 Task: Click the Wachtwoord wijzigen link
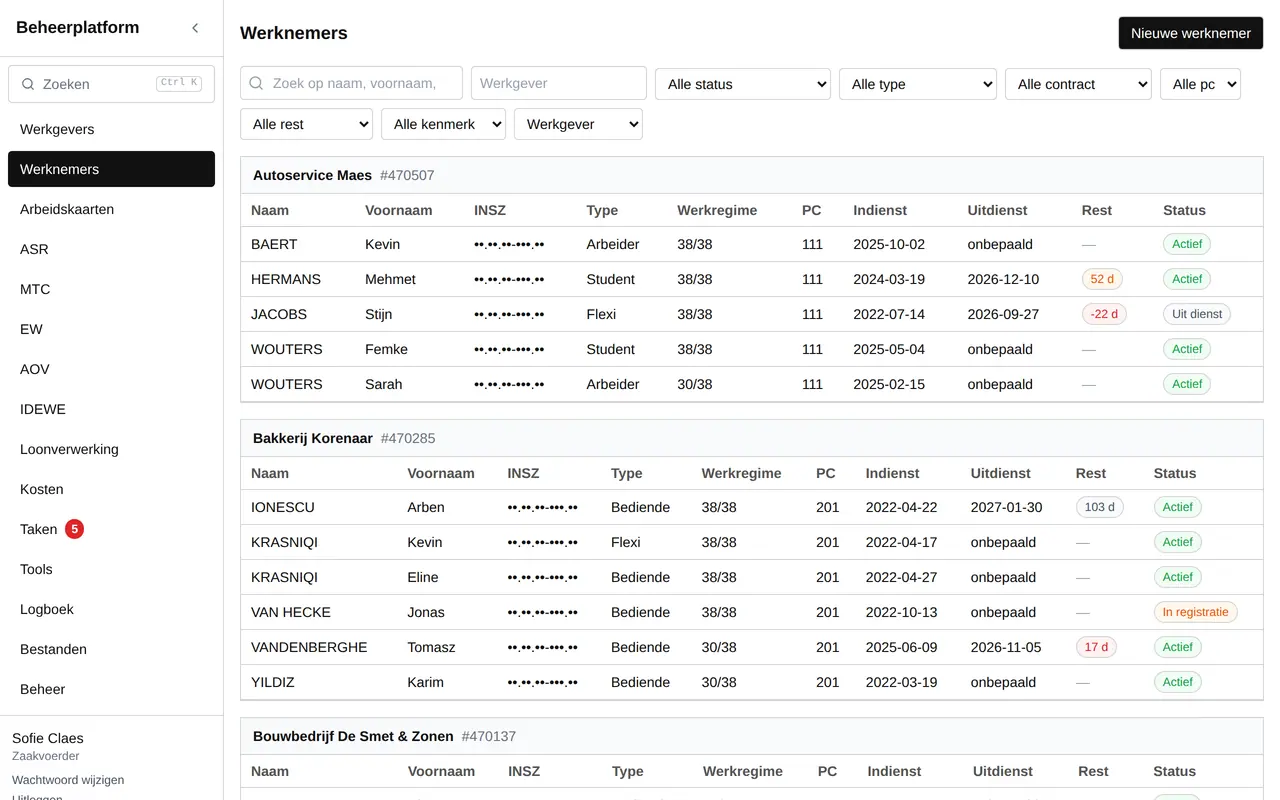point(68,780)
